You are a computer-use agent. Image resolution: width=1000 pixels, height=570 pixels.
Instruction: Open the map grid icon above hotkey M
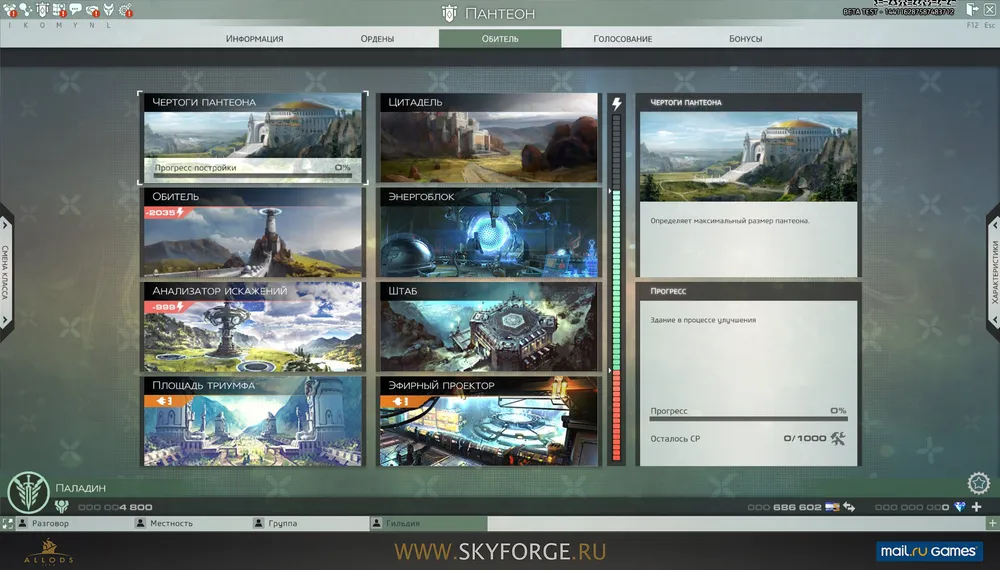(x=59, y=9)
